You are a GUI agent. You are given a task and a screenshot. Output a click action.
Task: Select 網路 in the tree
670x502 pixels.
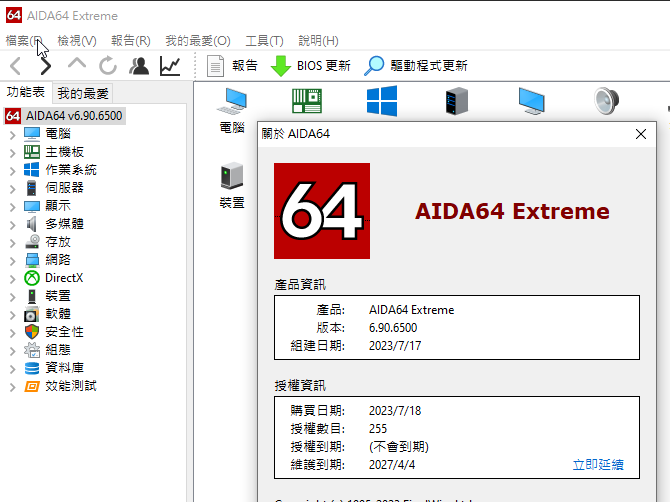(58, 260)
